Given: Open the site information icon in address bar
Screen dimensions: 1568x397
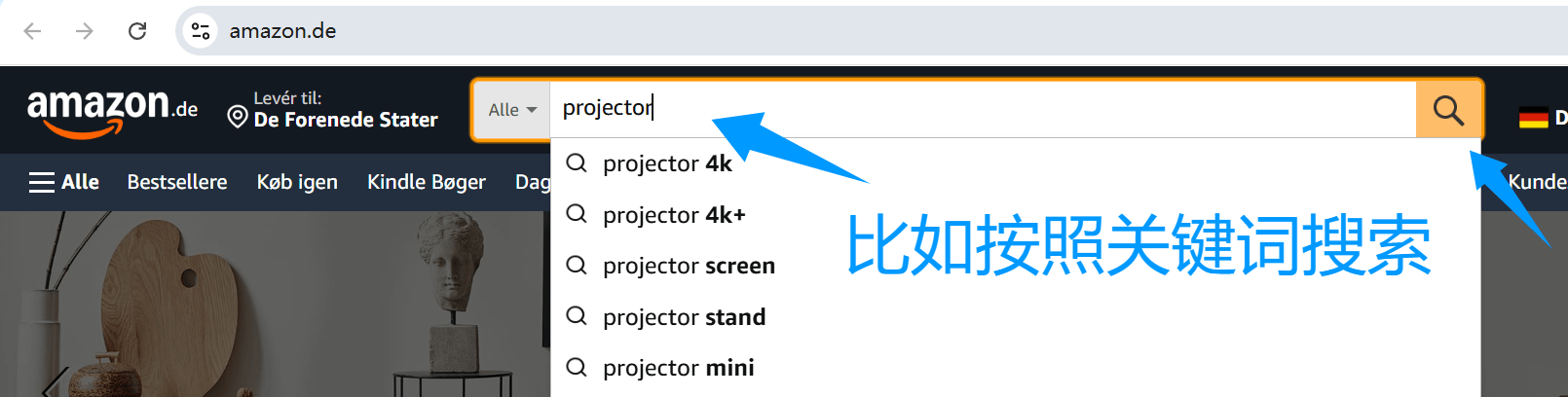Looking at the screenshot, I should click(x=201, y=31).
